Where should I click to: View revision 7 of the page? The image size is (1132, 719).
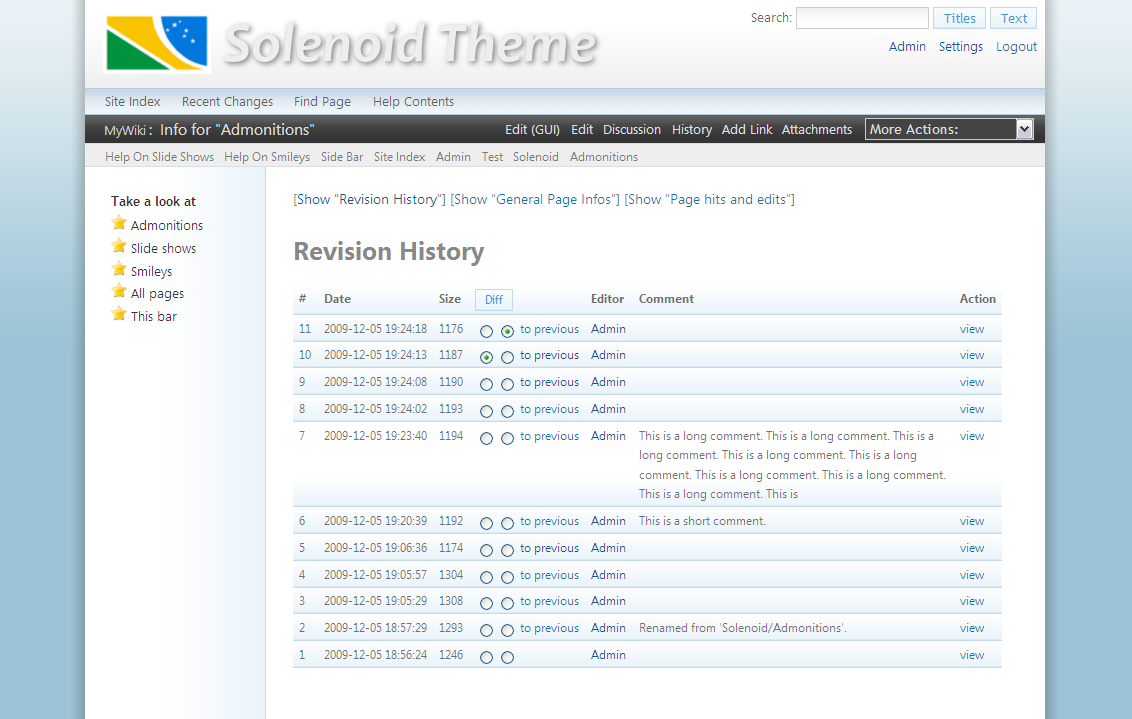972,436
